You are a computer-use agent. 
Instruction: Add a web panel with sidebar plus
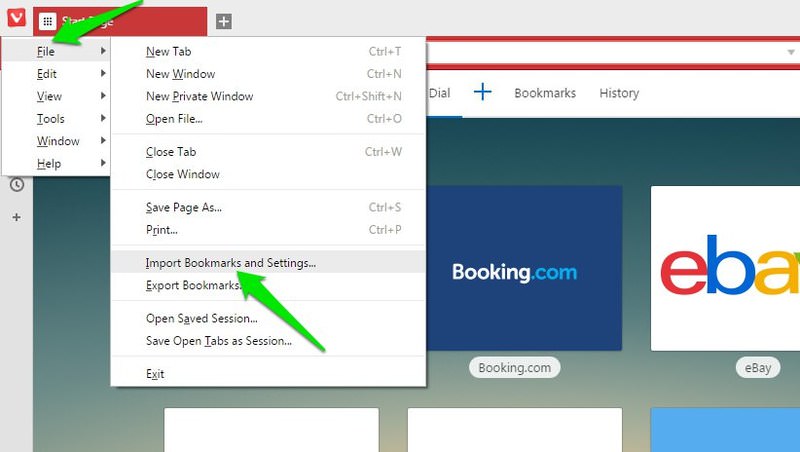click(x=17, y=217)
